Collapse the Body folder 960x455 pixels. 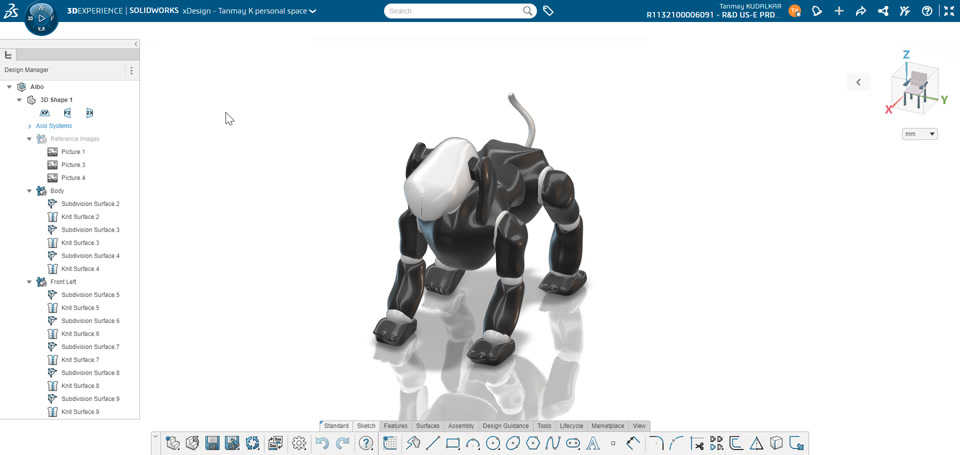[29, 191]
